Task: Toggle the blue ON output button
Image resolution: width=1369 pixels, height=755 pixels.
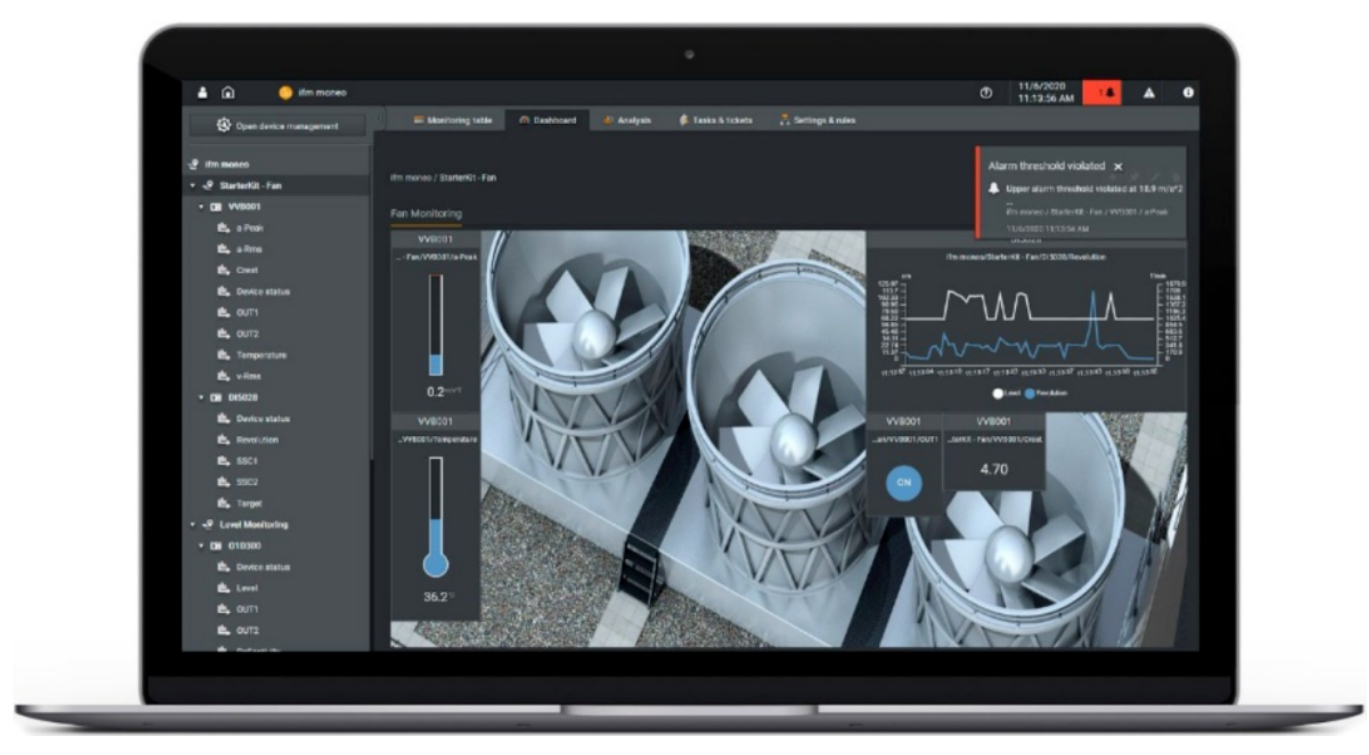Action: click(904, 482)
